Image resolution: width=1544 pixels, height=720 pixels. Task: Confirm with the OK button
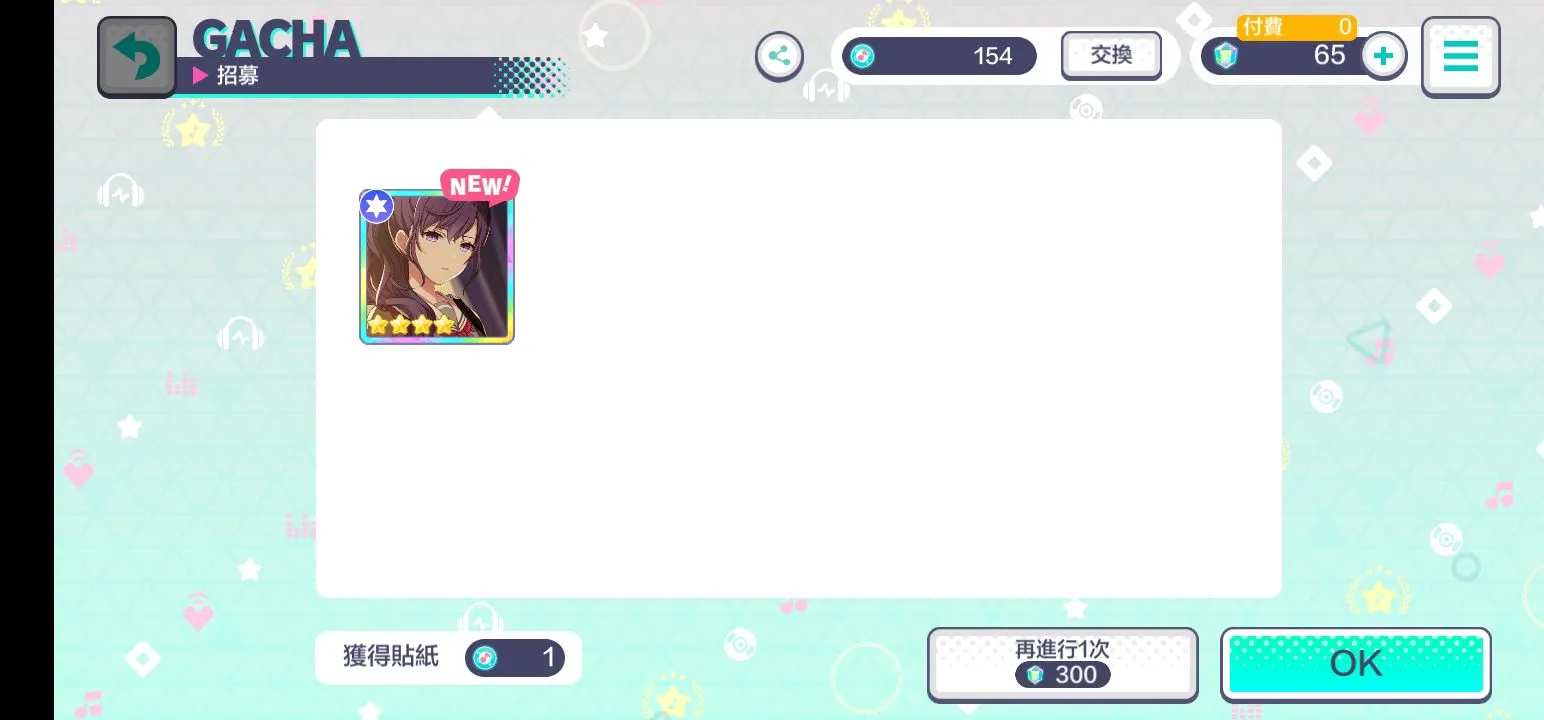[x=1356, y=664]
